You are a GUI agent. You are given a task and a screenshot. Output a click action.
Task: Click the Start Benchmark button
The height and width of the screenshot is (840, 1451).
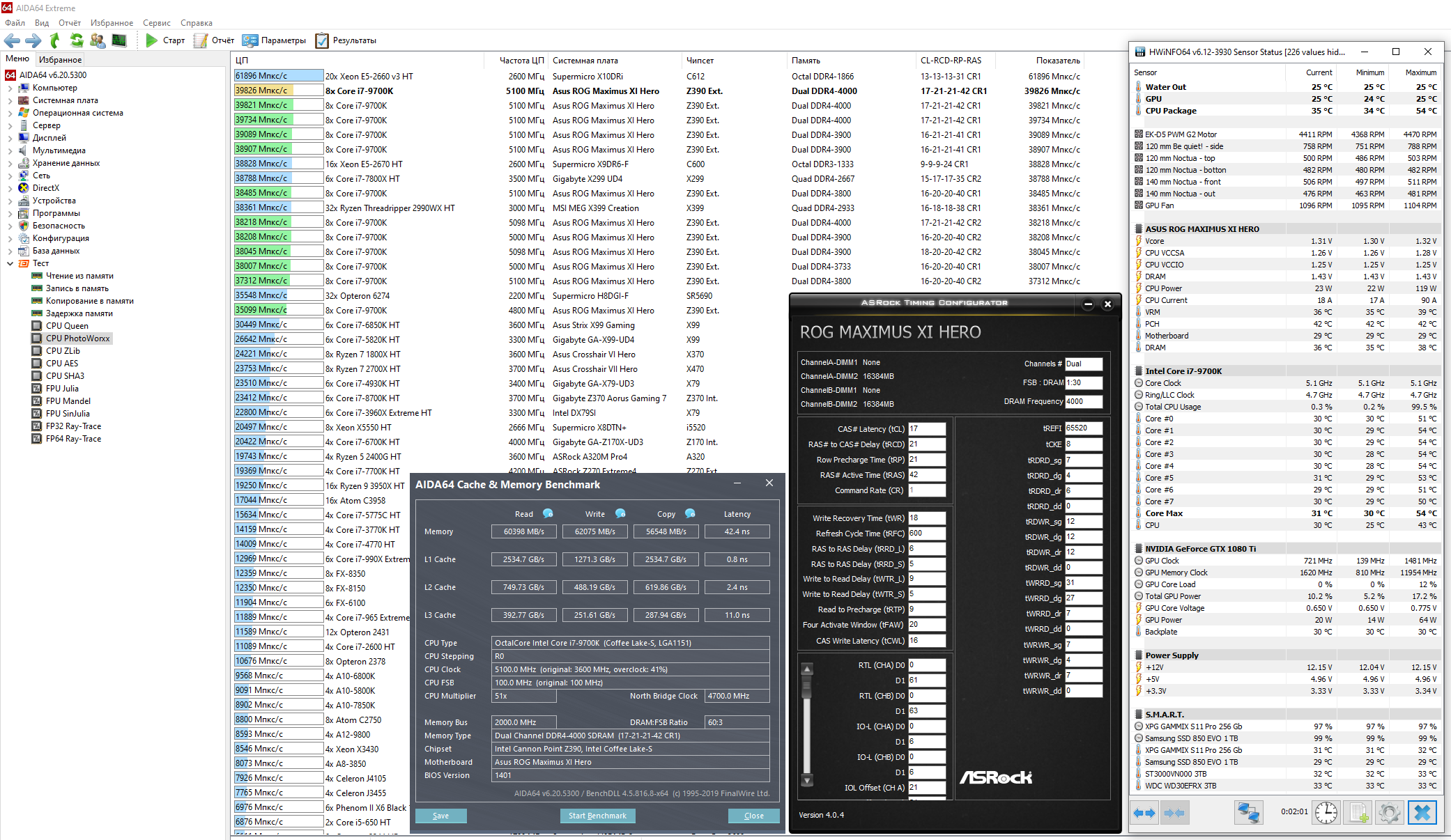(x=597, y=816)
